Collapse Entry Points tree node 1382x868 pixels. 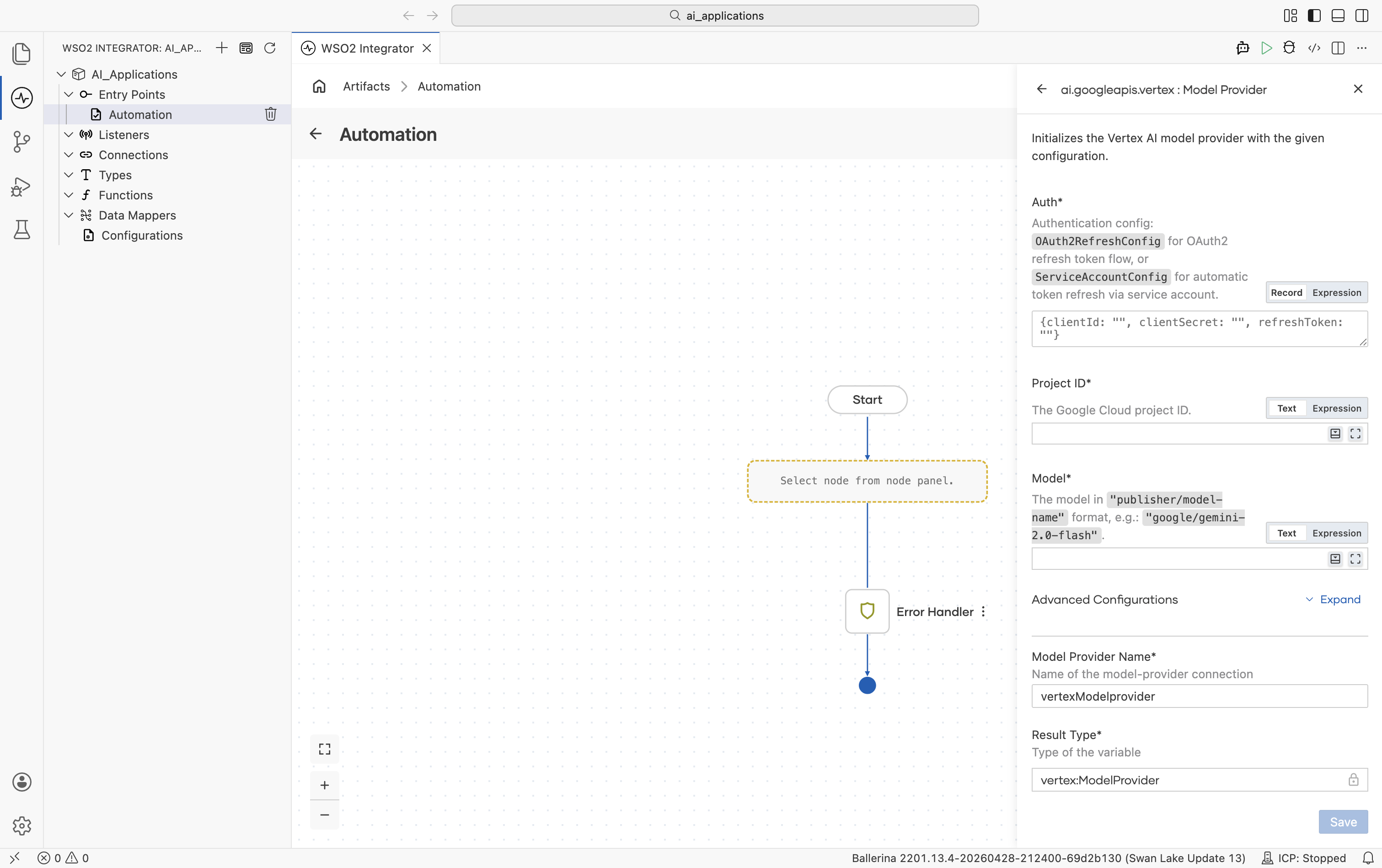click(x=69, y=94)
